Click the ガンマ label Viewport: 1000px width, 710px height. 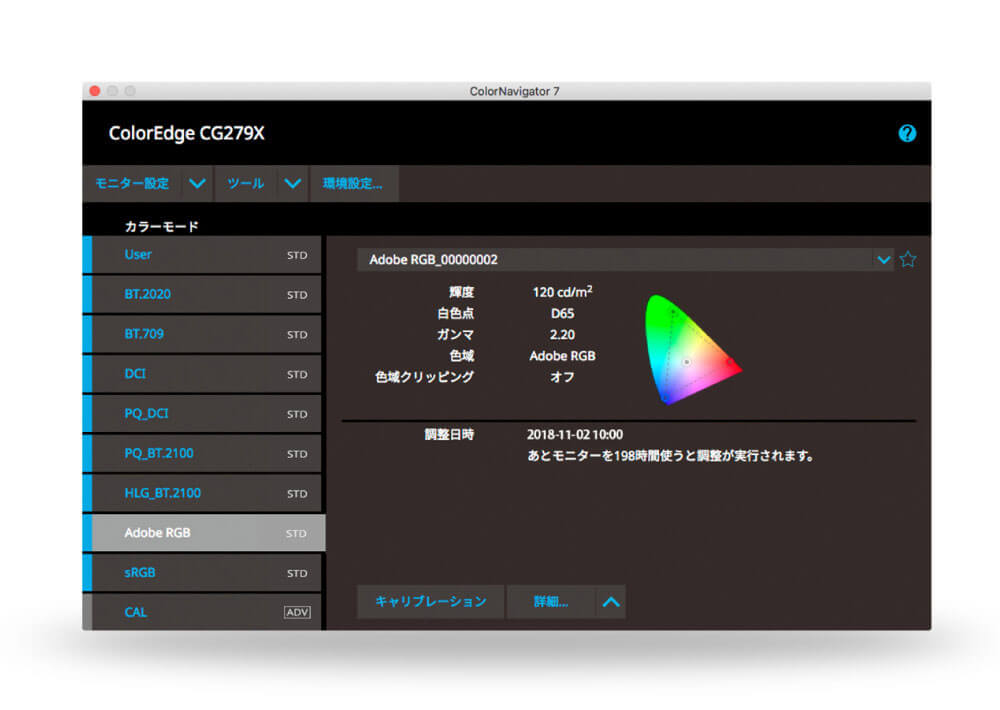coord(455,334)
